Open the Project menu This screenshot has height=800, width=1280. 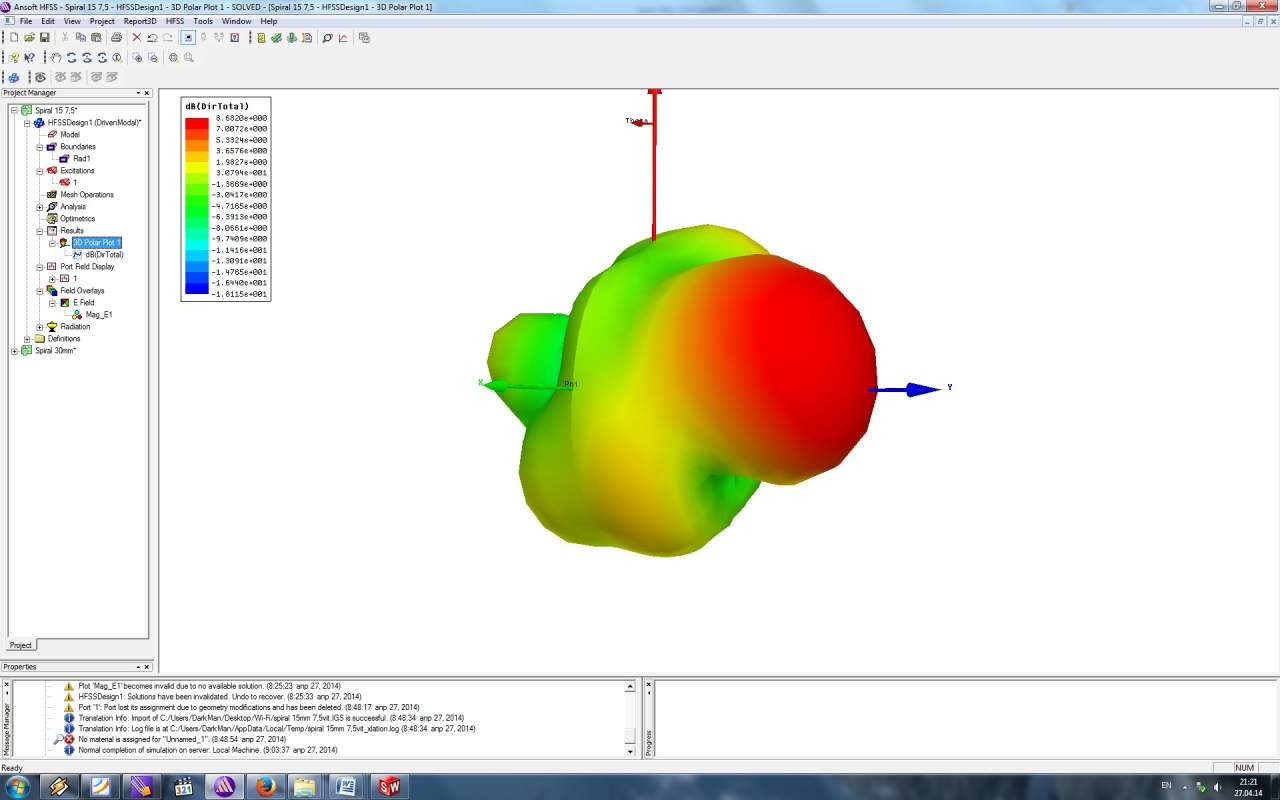click(102, 21)
